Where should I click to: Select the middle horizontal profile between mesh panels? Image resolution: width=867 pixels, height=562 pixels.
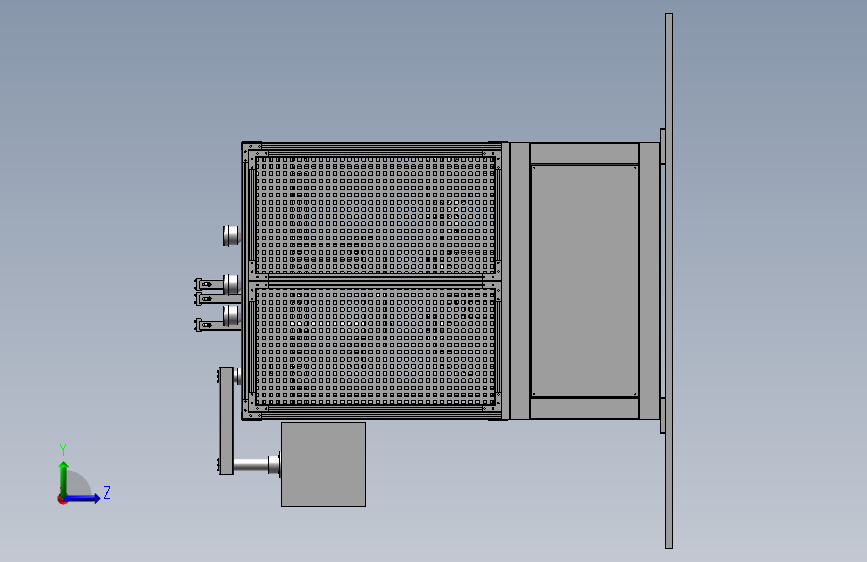[375, 281]
